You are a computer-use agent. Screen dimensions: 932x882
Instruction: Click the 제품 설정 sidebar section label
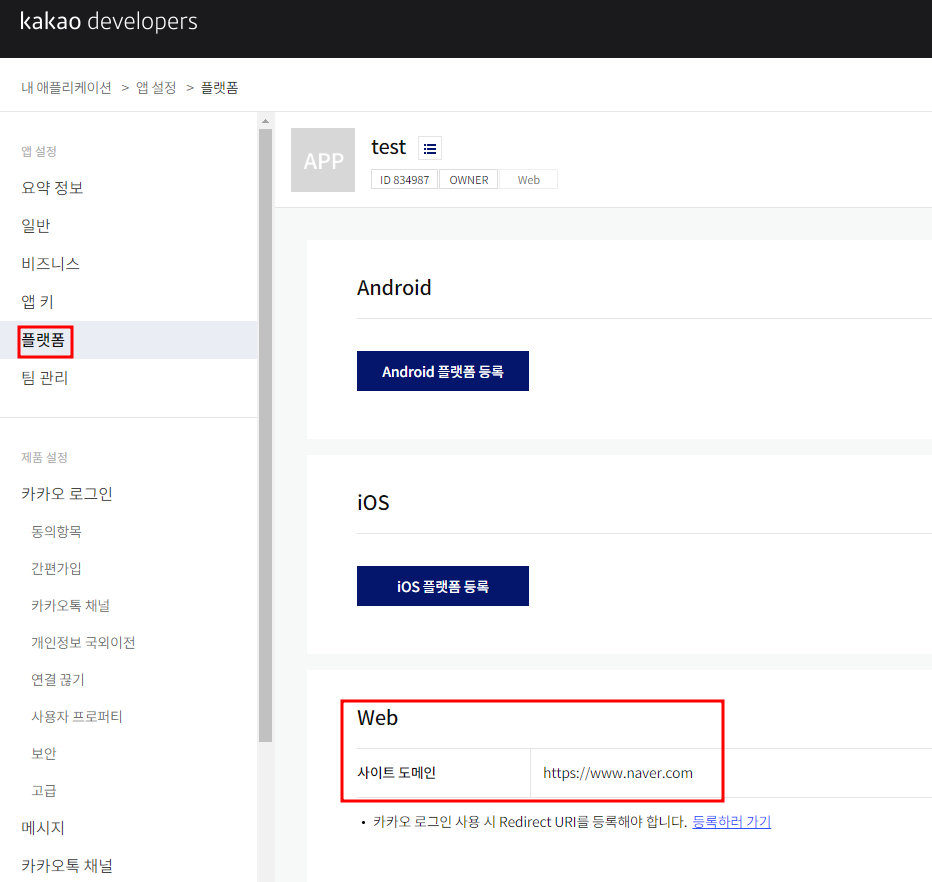(x=45, y=458)
